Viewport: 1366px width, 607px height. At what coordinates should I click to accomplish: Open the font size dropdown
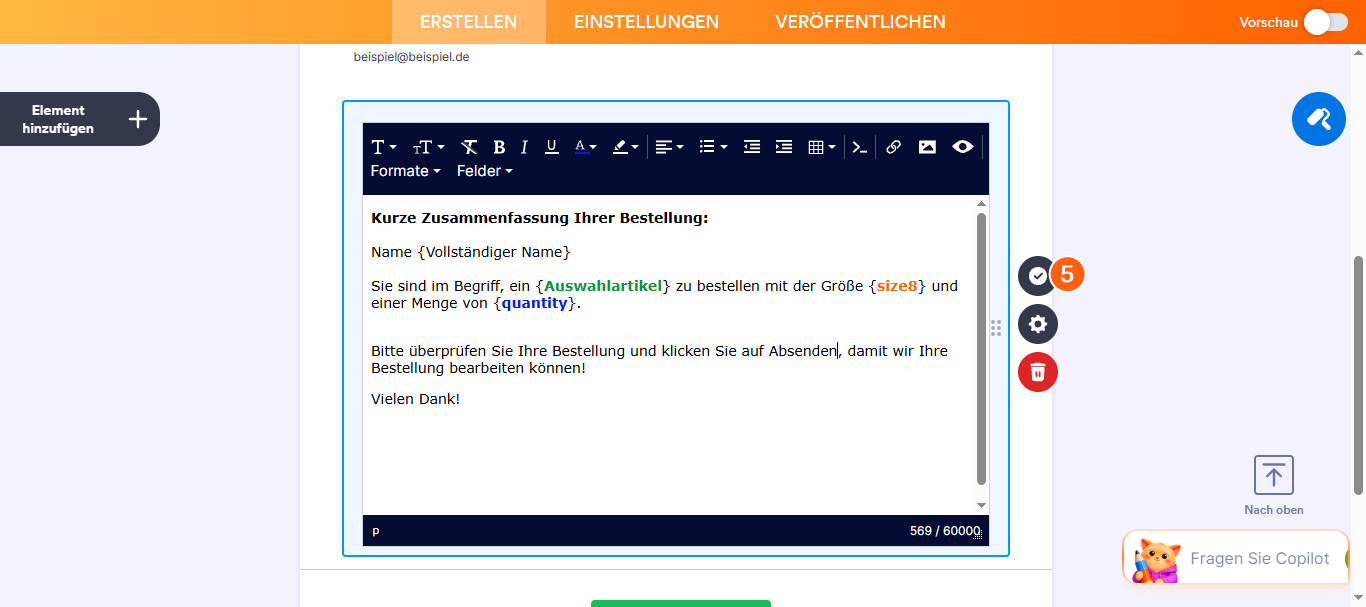[x=428, y=147]
